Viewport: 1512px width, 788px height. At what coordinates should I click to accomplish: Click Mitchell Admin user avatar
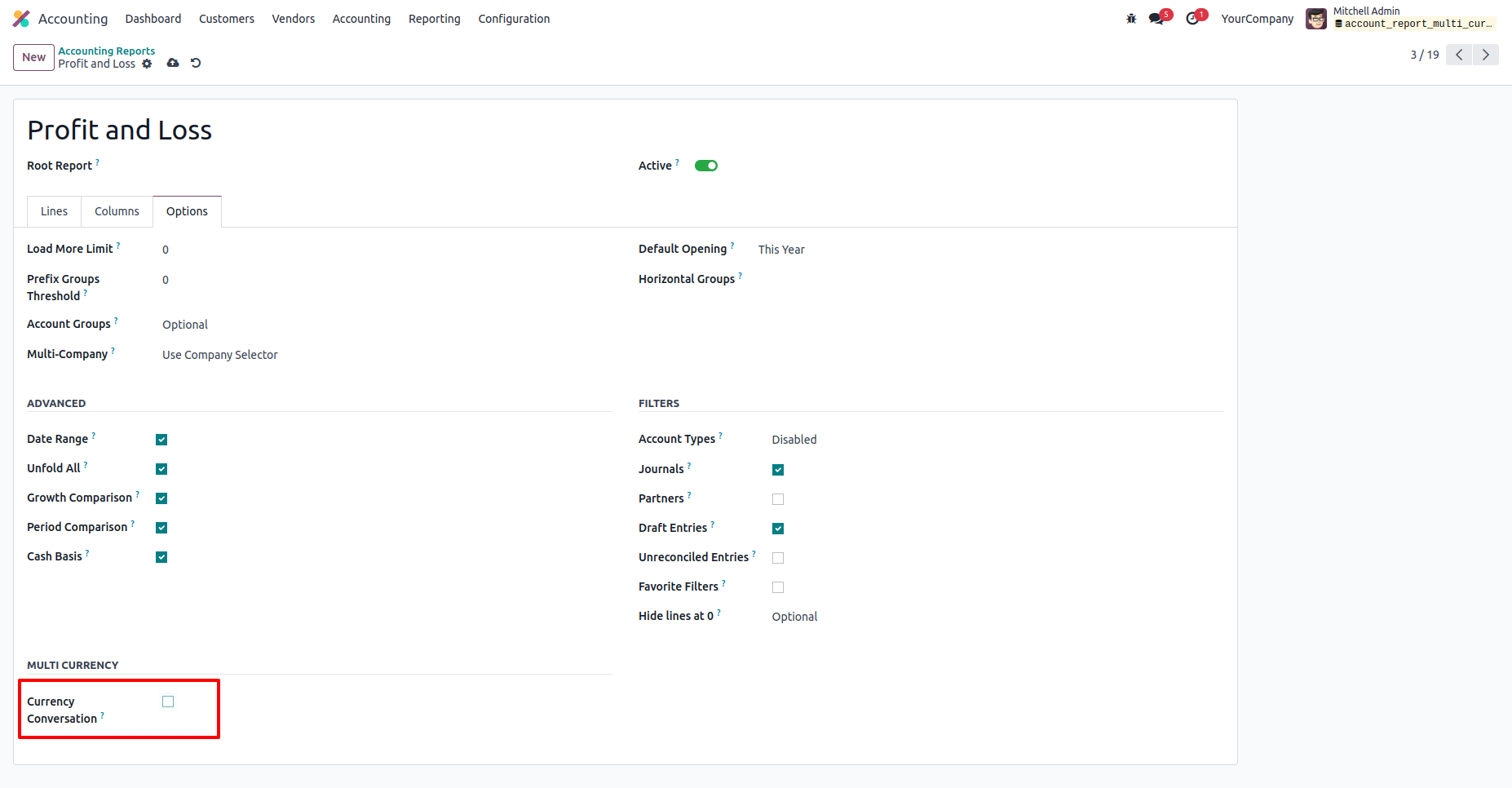1315,19
